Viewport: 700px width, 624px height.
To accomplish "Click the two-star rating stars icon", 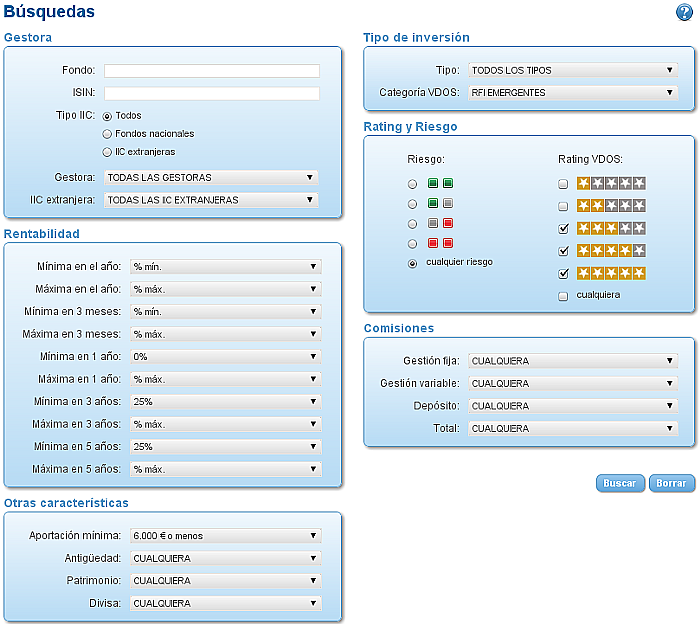I will click(x=611, y=205).
